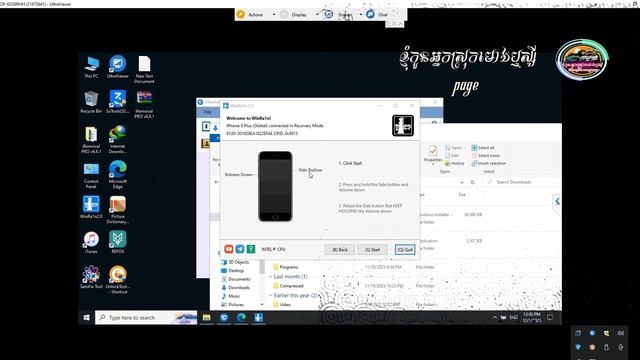Screen dimensions: 640x360
Task: Open UnlockTool Shortcut on desktop
Action: point(118,280)
